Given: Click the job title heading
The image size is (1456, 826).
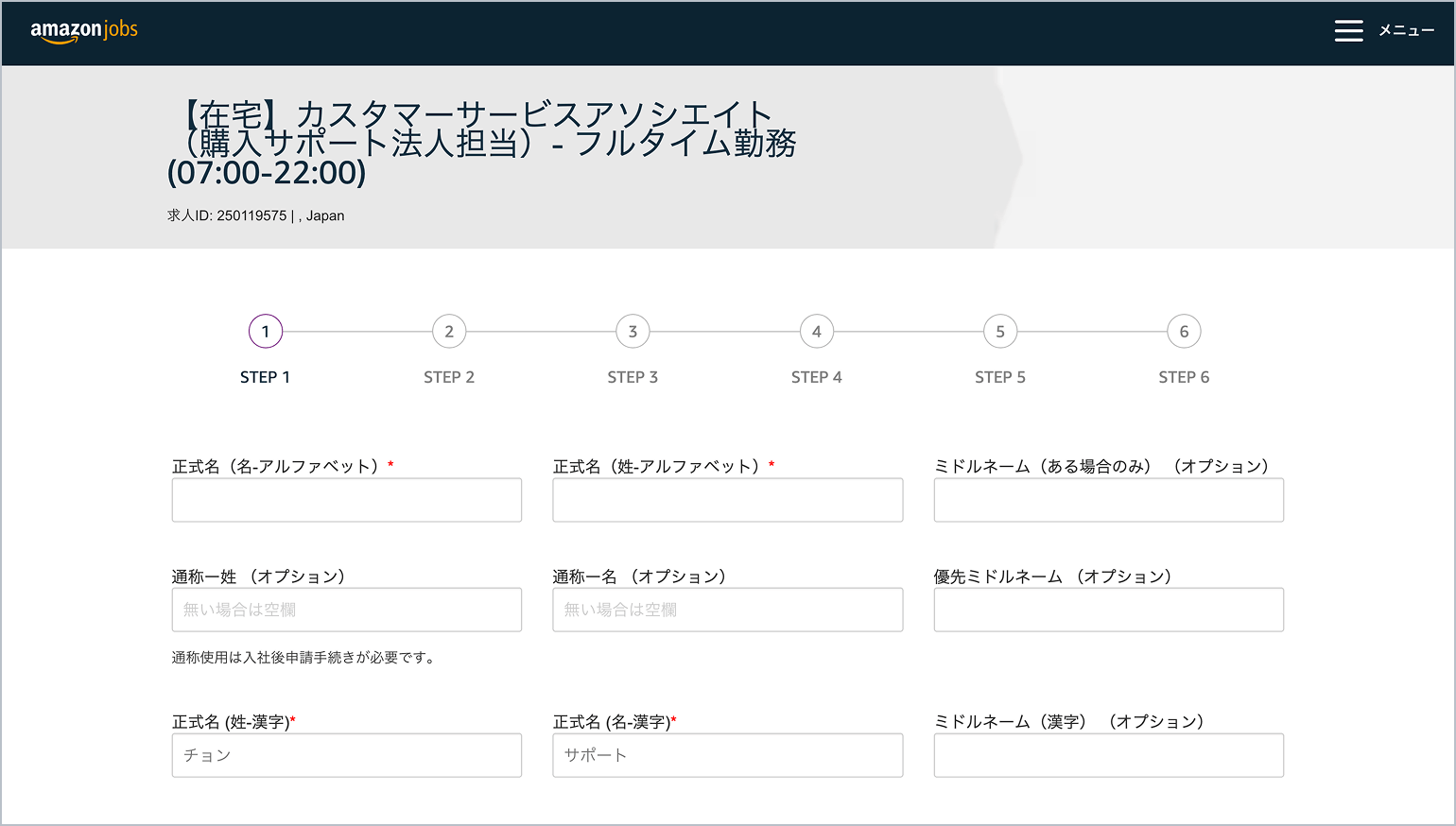Looking at the screenshot, I should coord(482,143).
